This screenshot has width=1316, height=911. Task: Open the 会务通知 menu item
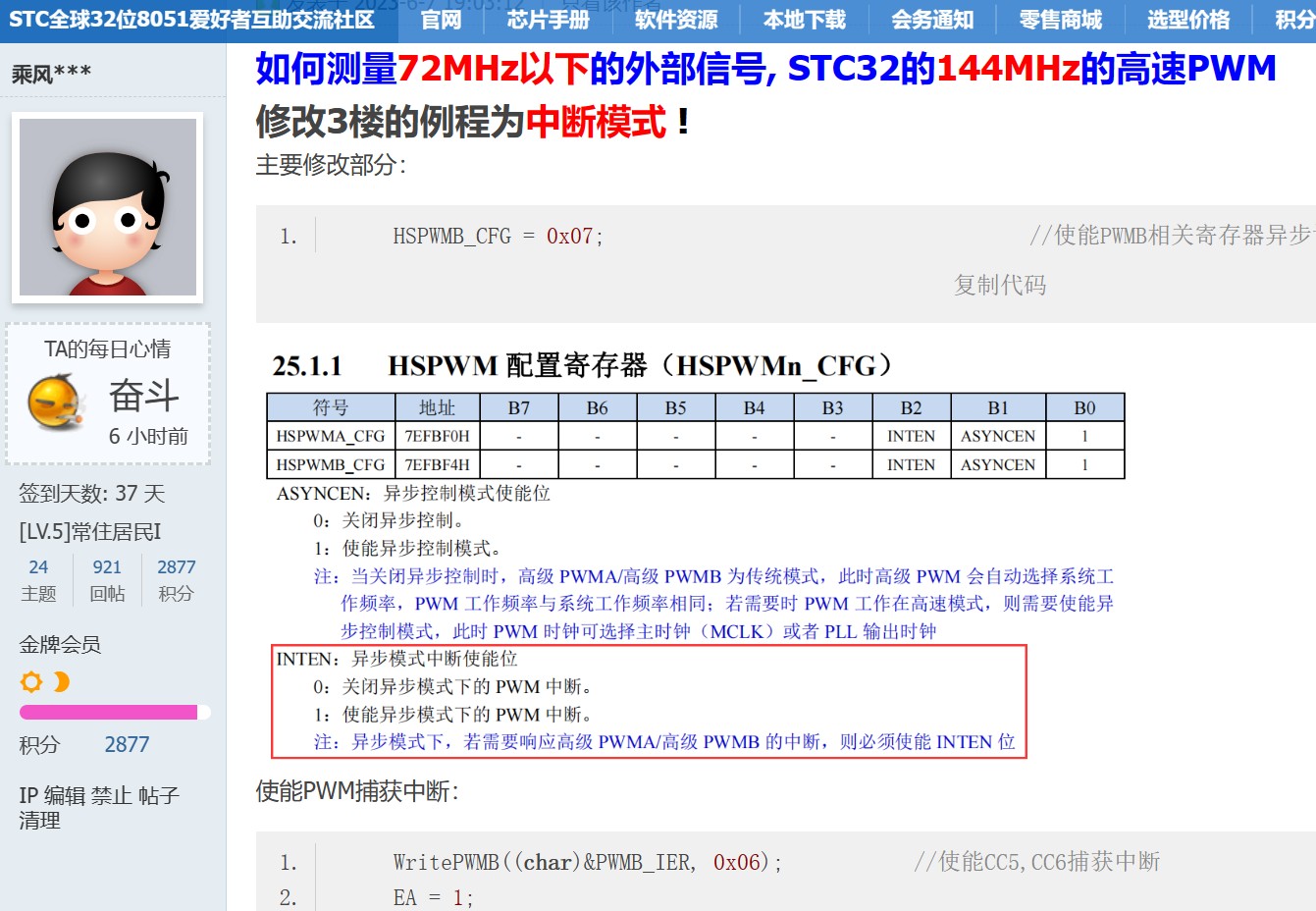pos(932,20)
